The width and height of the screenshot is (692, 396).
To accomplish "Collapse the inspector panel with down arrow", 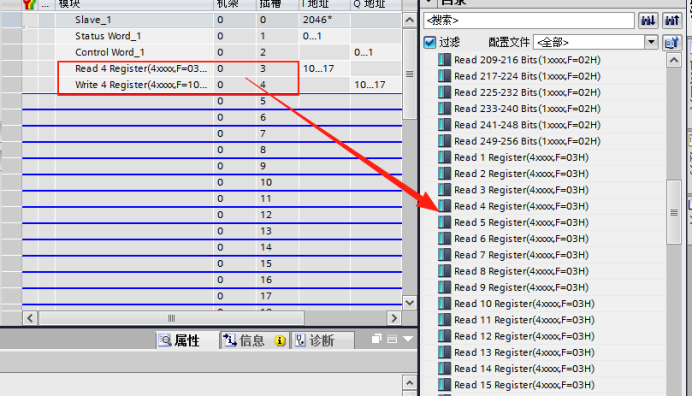I will tap(408, 339).
